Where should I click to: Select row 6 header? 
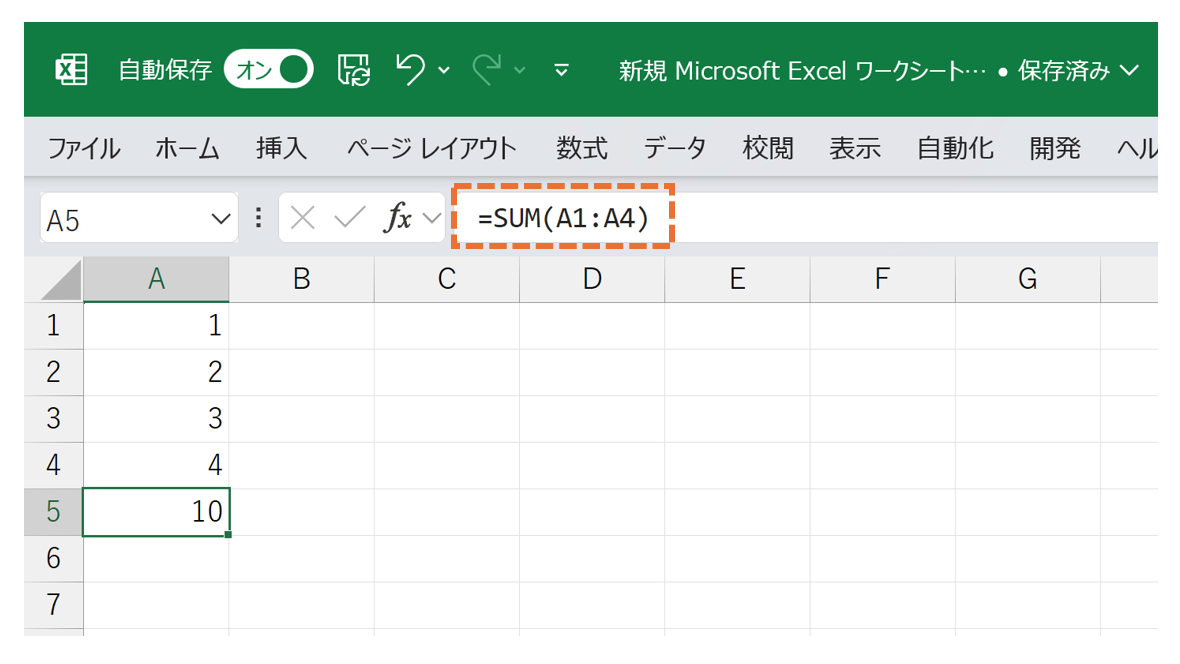point(53,559)
